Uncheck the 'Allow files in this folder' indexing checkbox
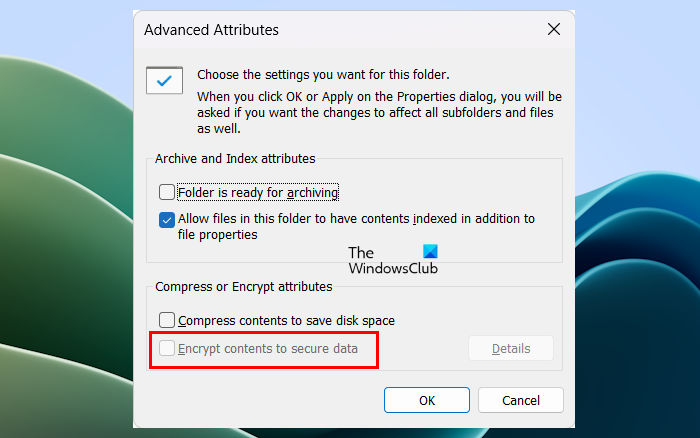 (167, 220)
